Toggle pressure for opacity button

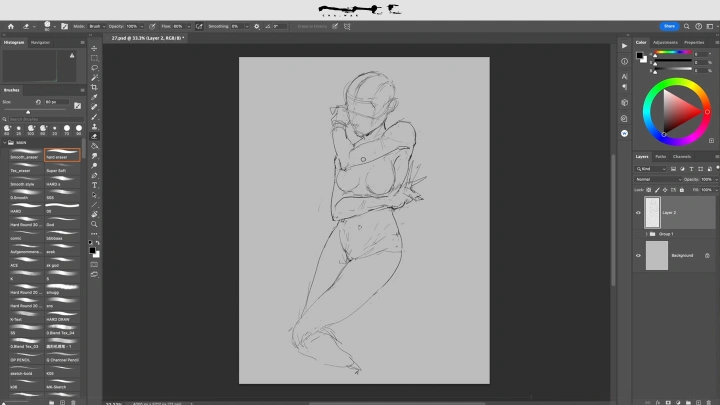[x=152, y=27]
